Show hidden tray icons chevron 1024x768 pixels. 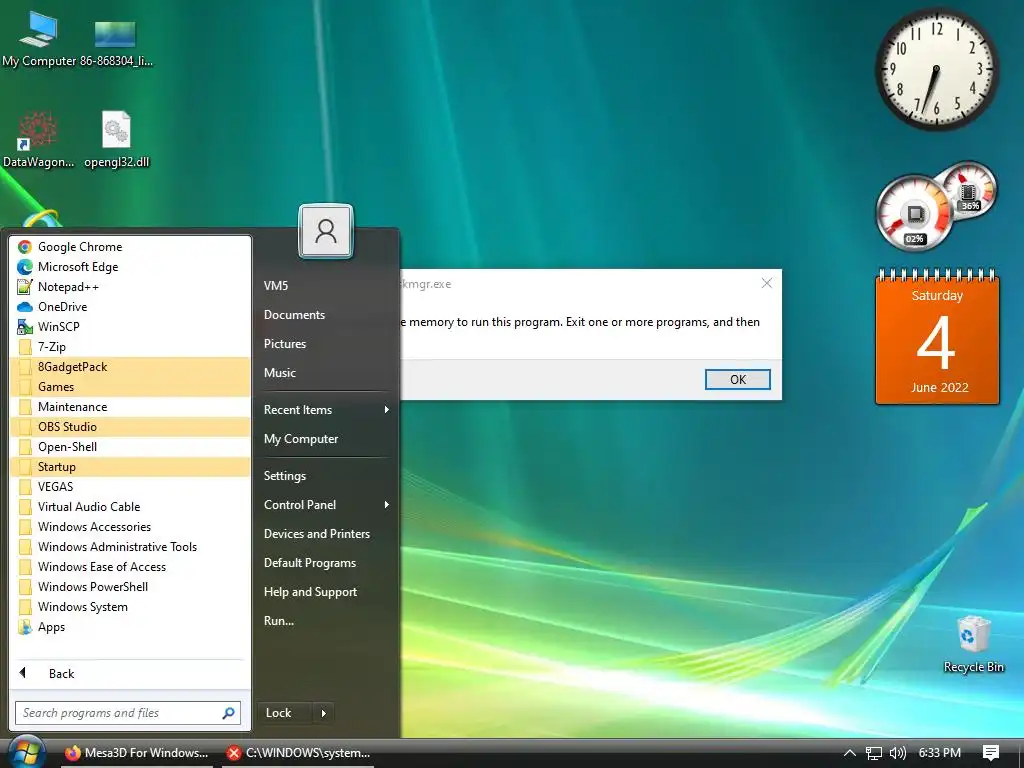(x=850, y=753)
